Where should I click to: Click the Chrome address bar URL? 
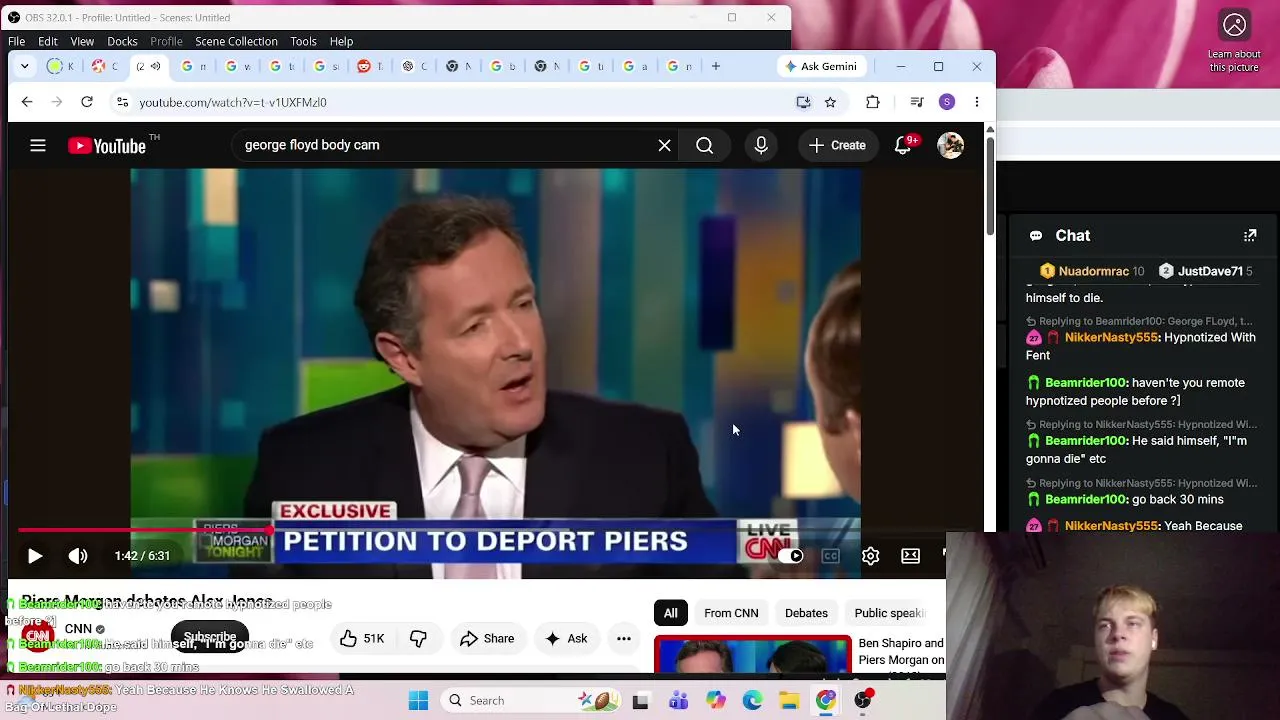233,102
